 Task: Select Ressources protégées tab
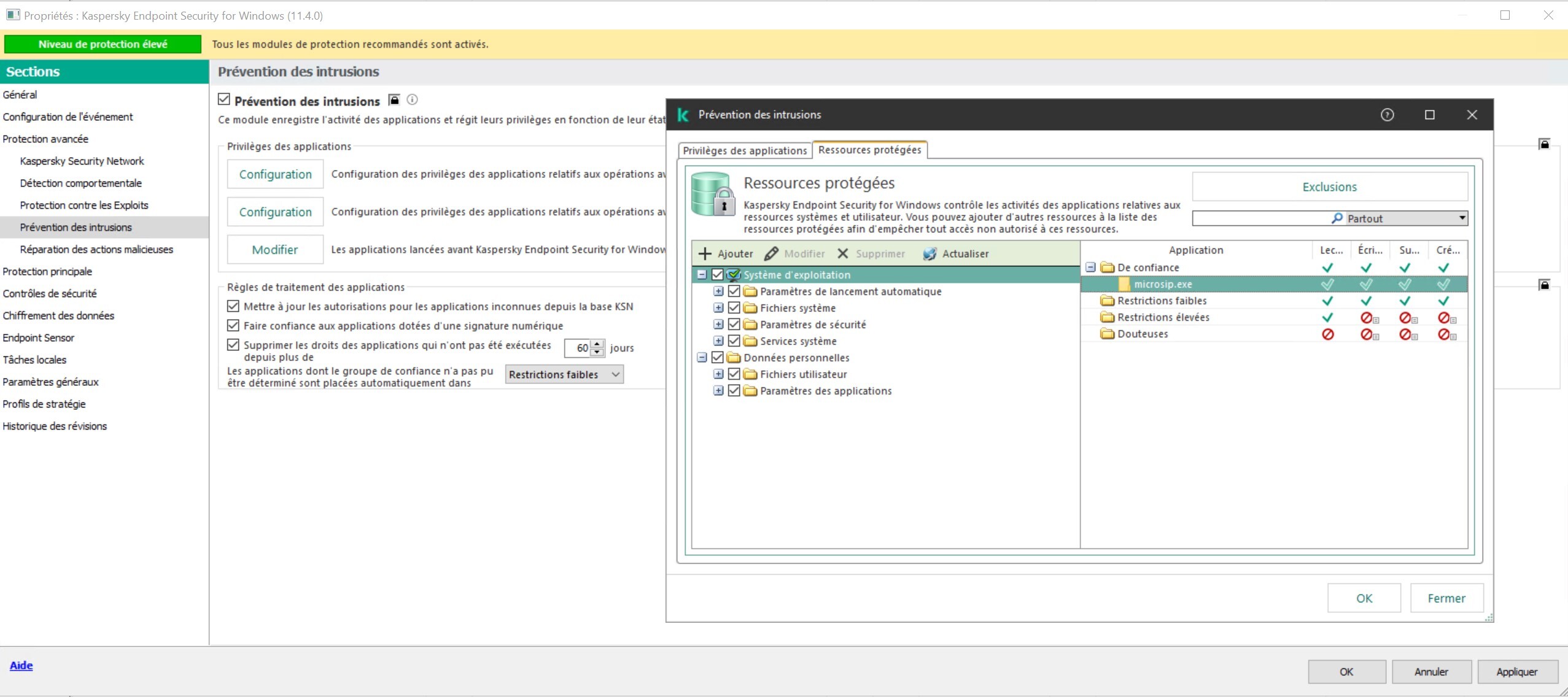tap(869, 150)
